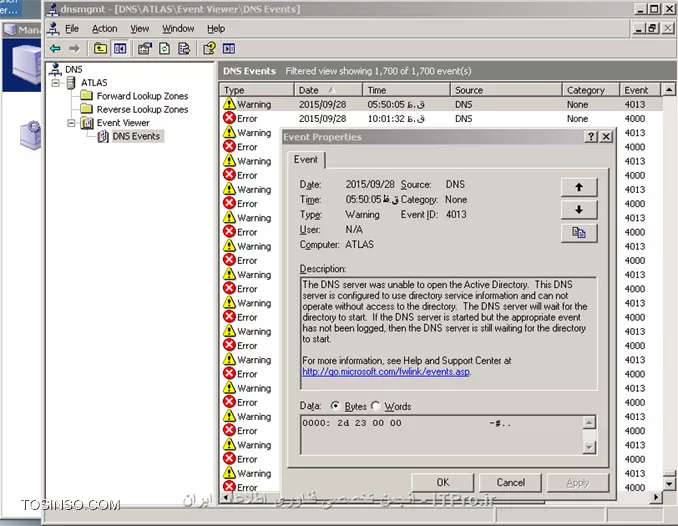Screen dimensions: 678x526
Task: Click the Event Properties help question mark
Action: [x=591, y=137]
